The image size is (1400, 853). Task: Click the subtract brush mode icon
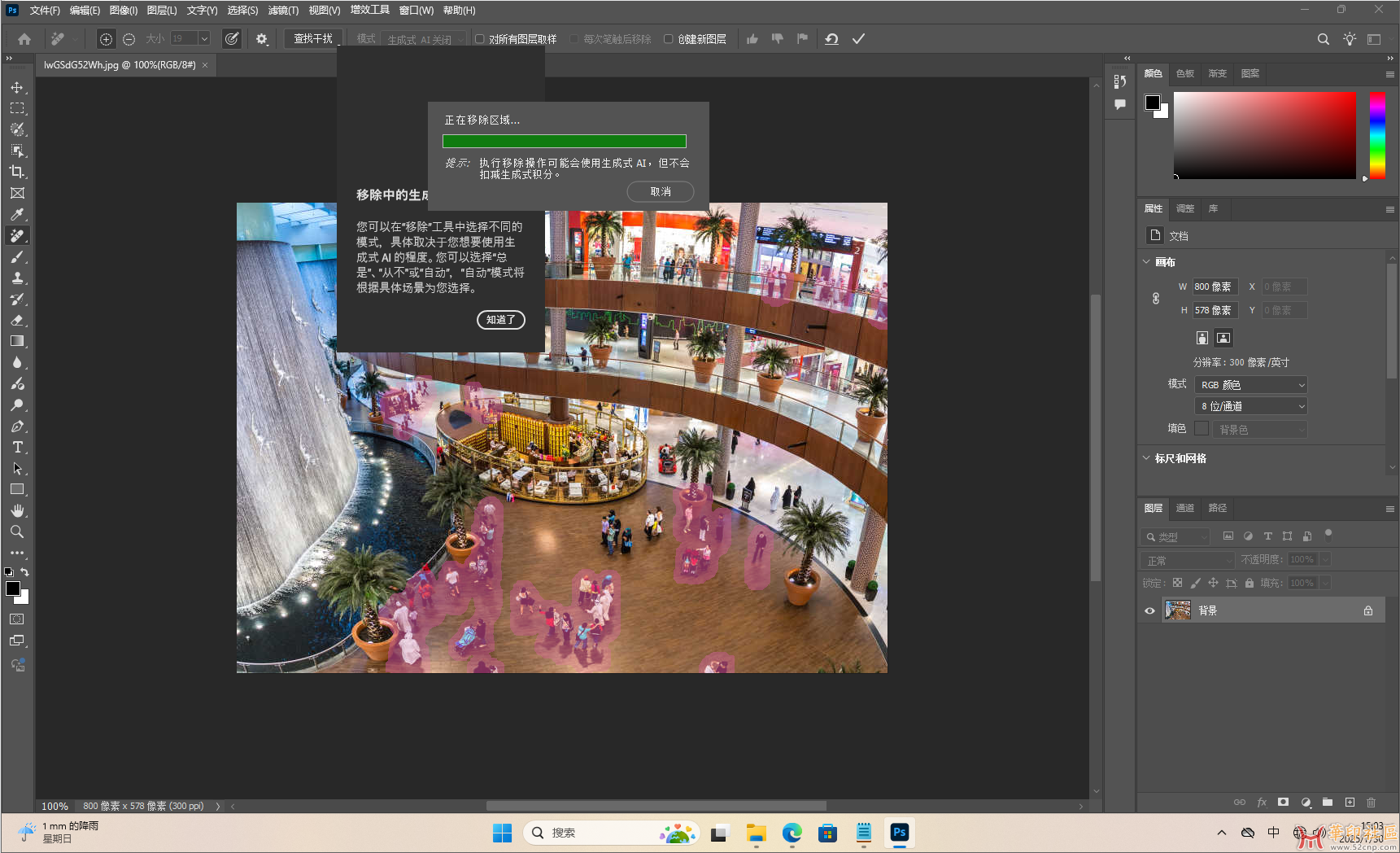click(x=129, y=38)
